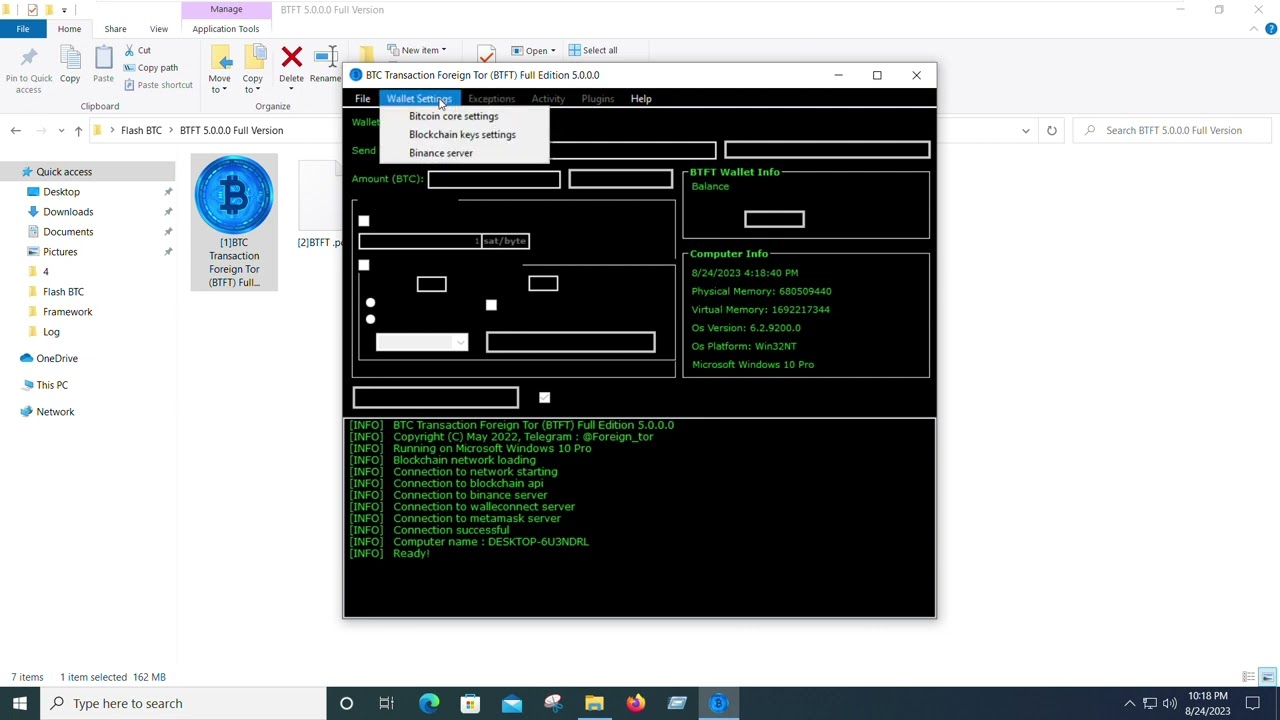Open Quick Access Toolbar customize dropdown

[64, 10]
